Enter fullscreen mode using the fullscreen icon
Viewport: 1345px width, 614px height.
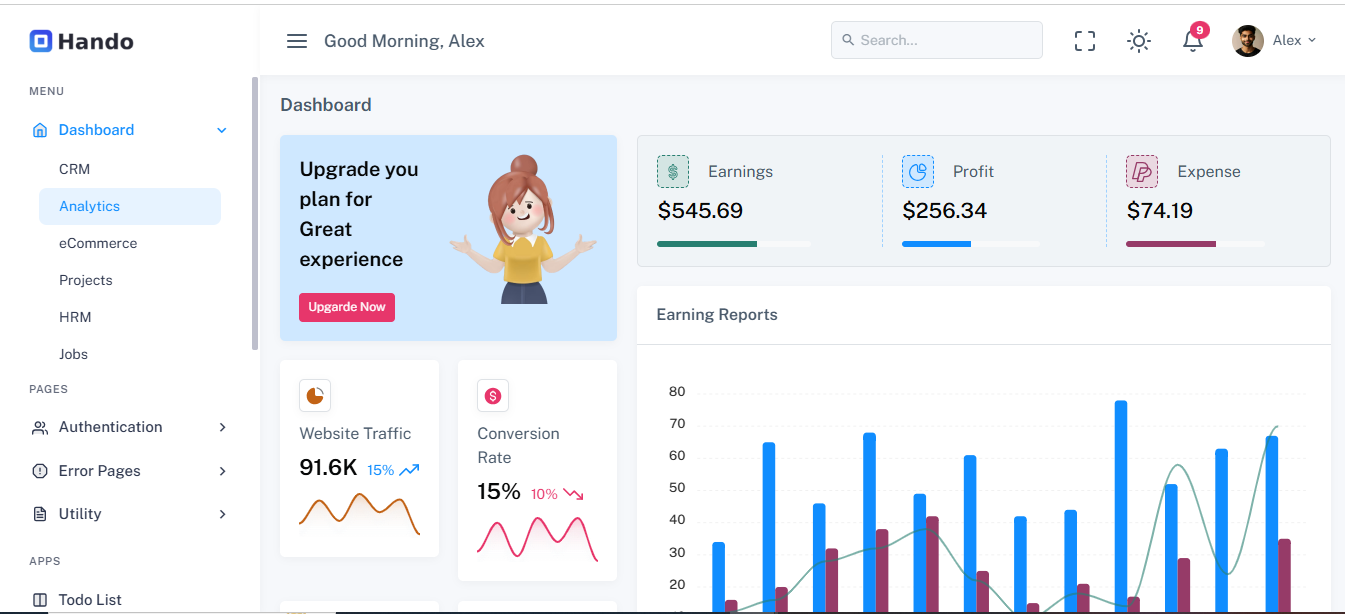point(1085,41)
